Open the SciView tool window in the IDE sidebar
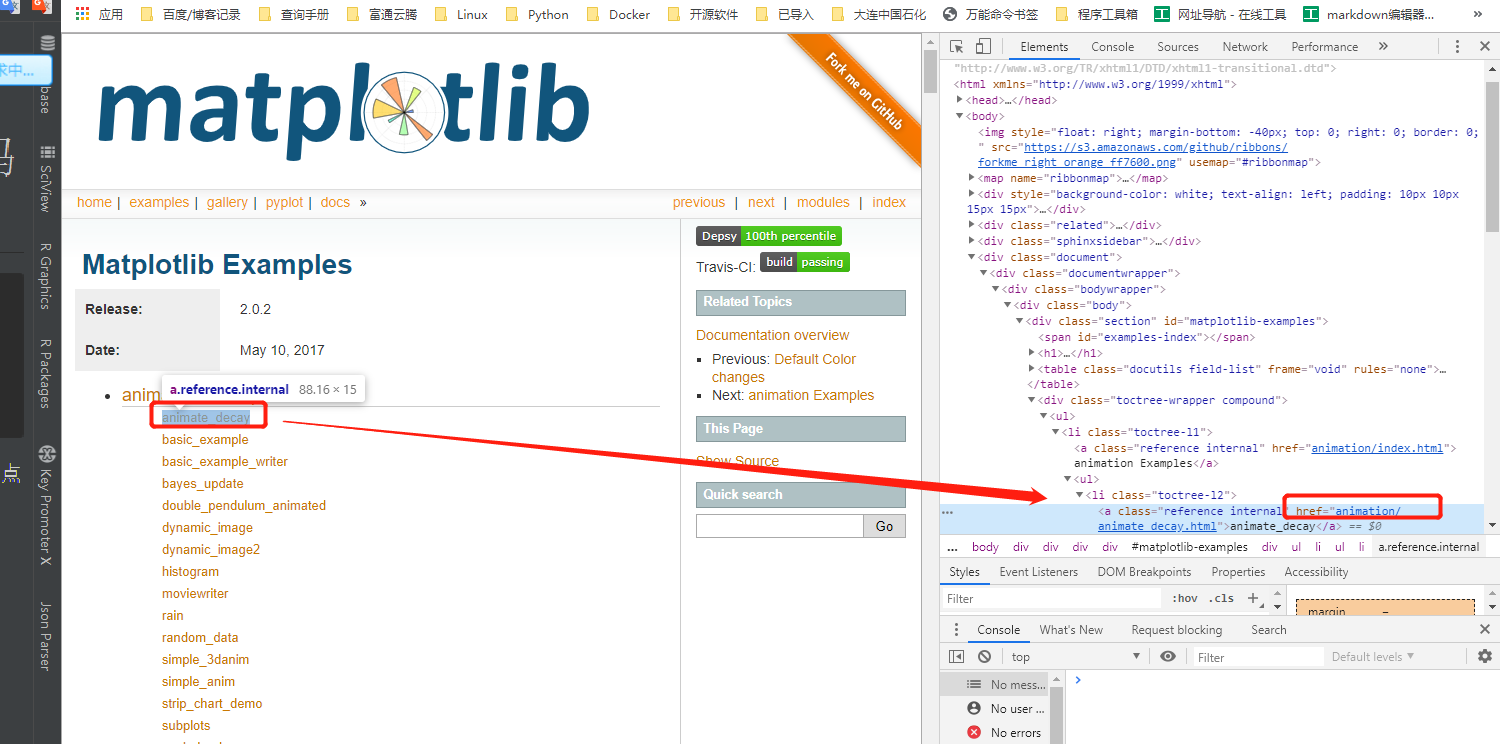 pyautogui.click(x=46, y=178)
